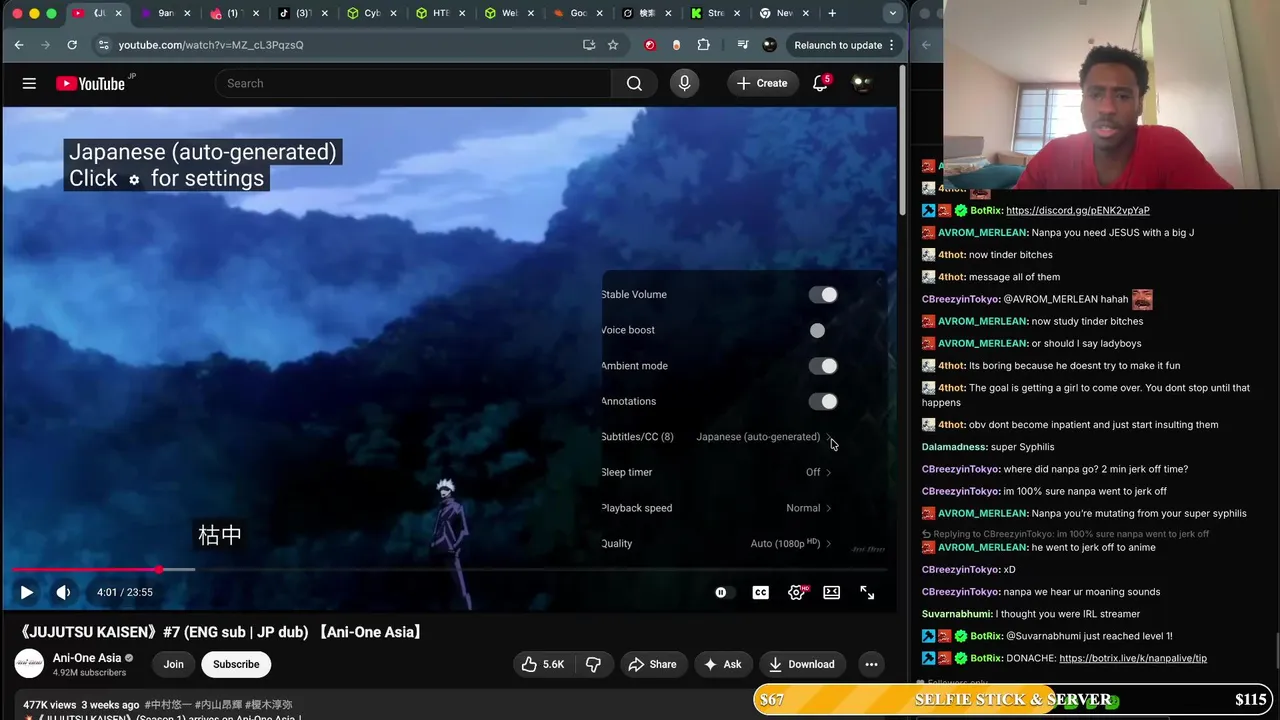View site information icon in address bar
The width and height of the screenshot is (1280, 720).
click(103, 45)
